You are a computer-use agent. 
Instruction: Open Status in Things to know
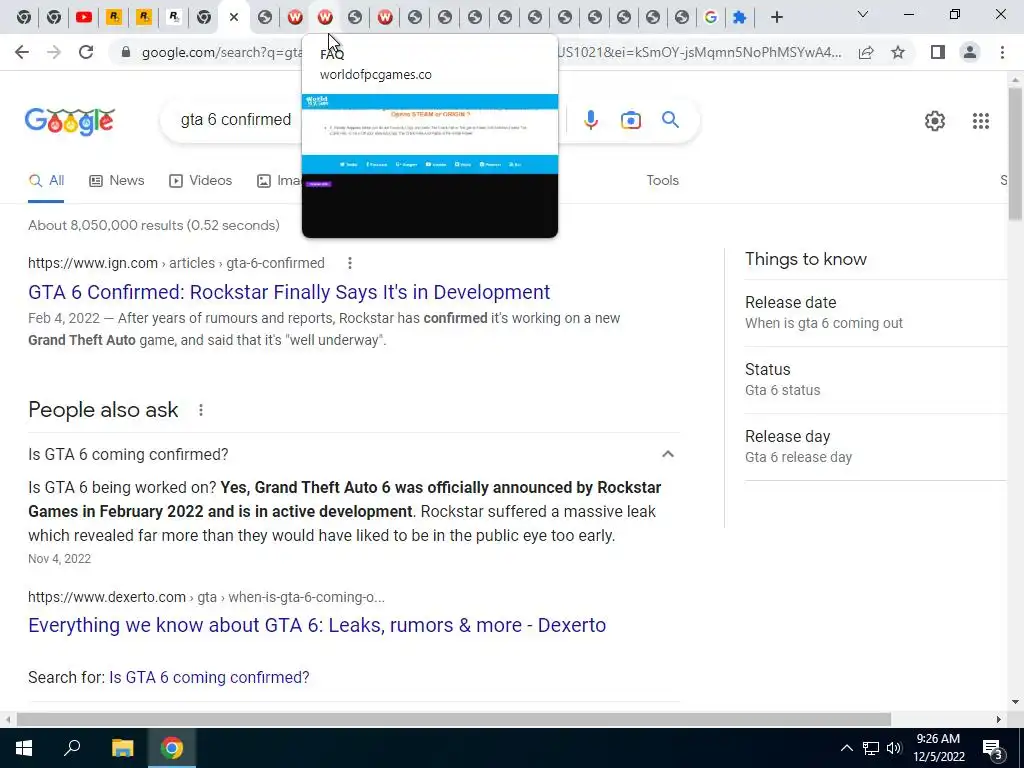pyautogui.click(x=875, y=379)
